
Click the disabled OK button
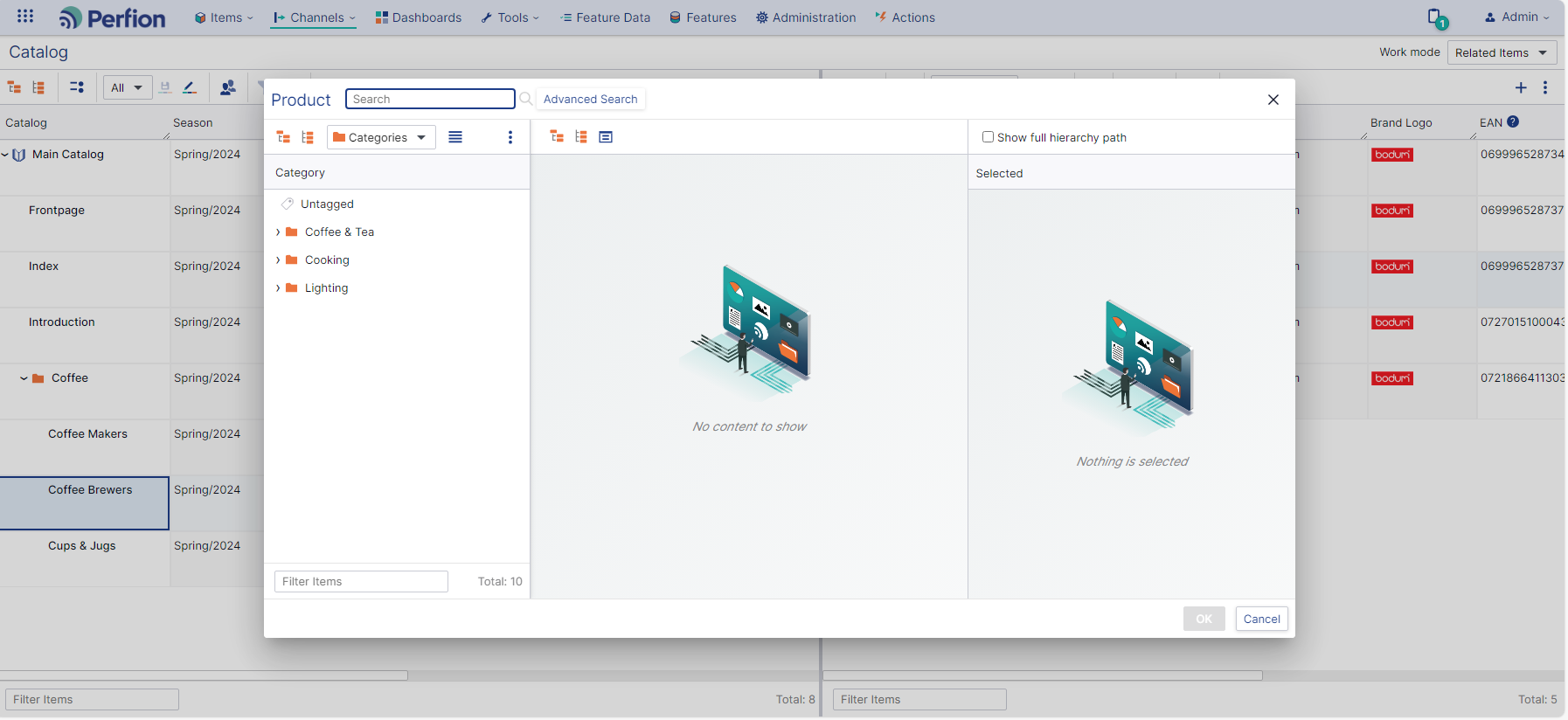click(1204, 619)
